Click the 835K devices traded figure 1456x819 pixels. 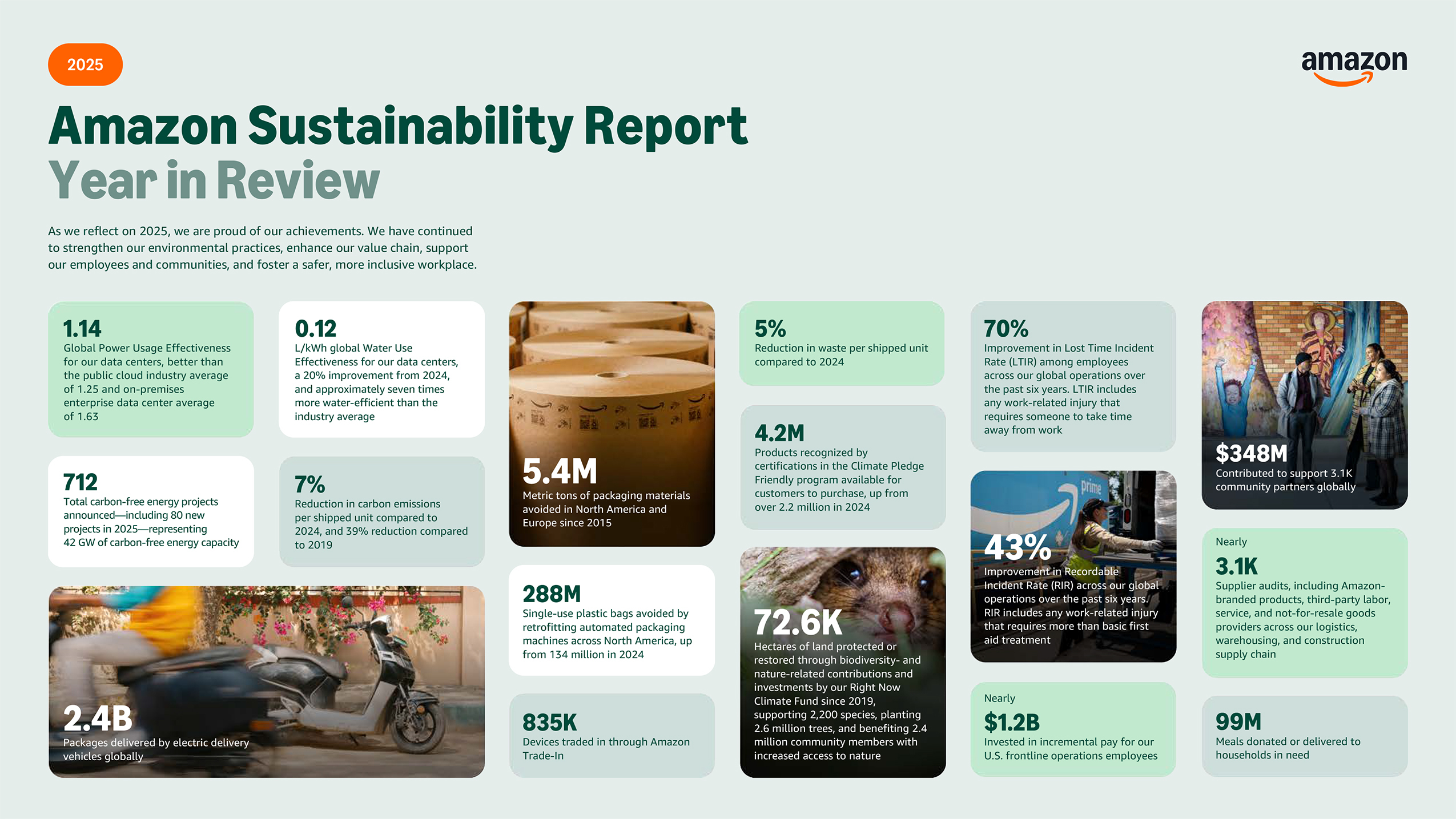(550, 723)
